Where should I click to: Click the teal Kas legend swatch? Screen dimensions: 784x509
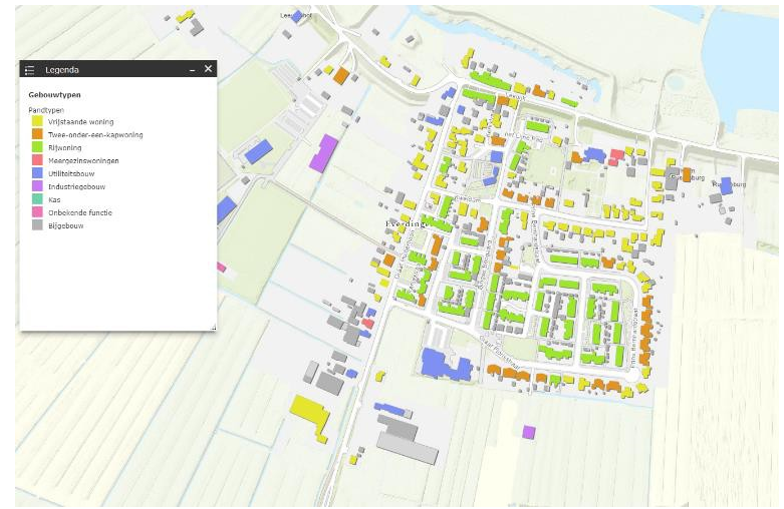click(x=37, y=200)
